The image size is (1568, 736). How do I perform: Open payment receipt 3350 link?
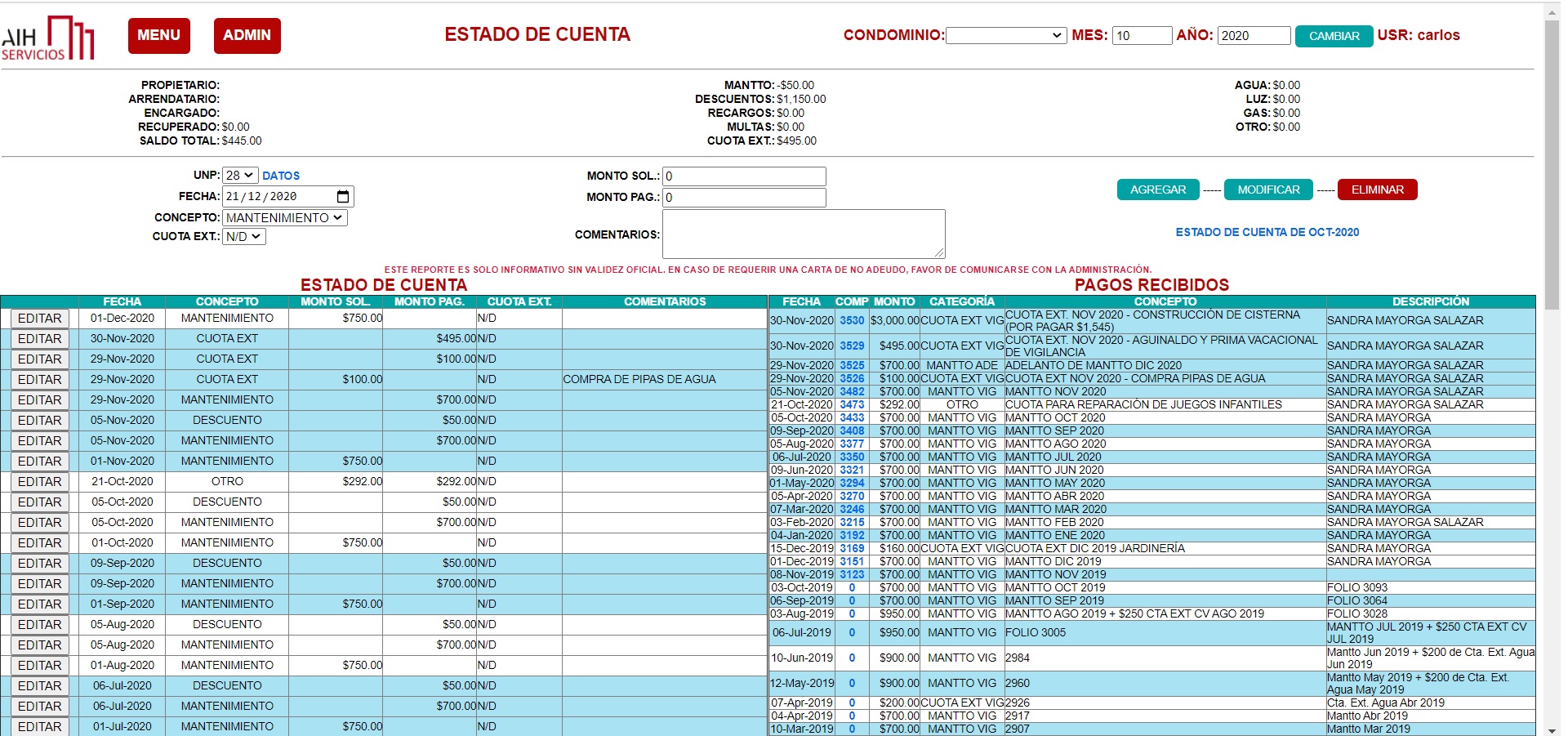(x=852, y=457)
